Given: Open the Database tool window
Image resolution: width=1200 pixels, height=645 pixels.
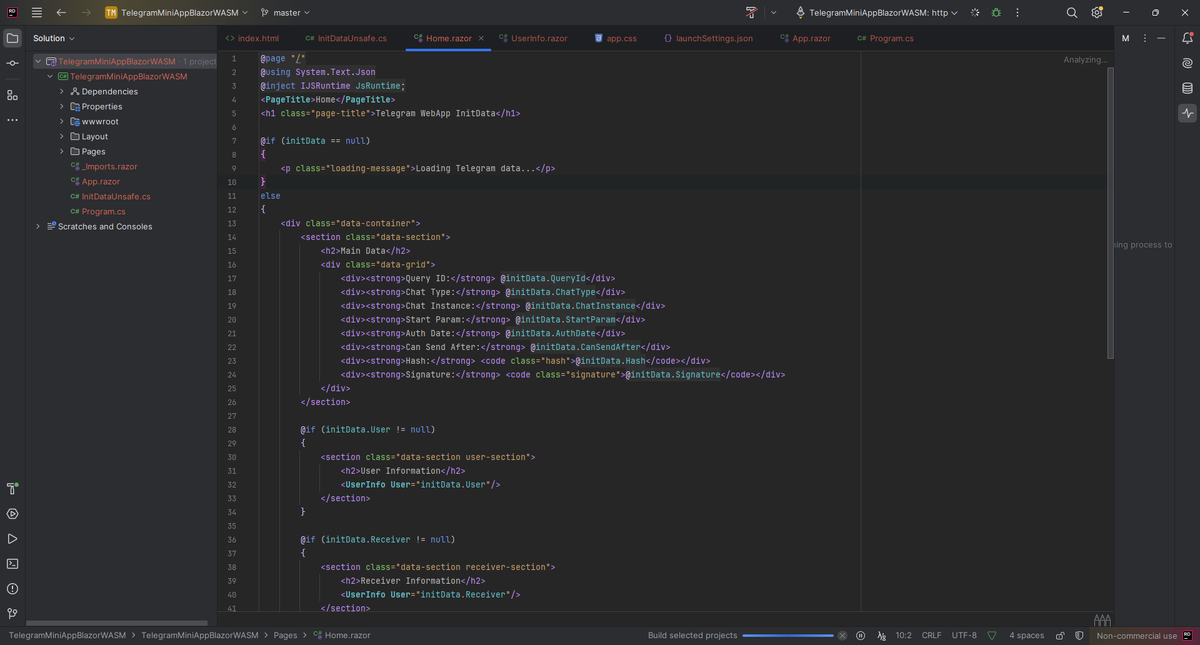Looking at the screenshot, I should pyautogui.click(x=1187, y=88).
